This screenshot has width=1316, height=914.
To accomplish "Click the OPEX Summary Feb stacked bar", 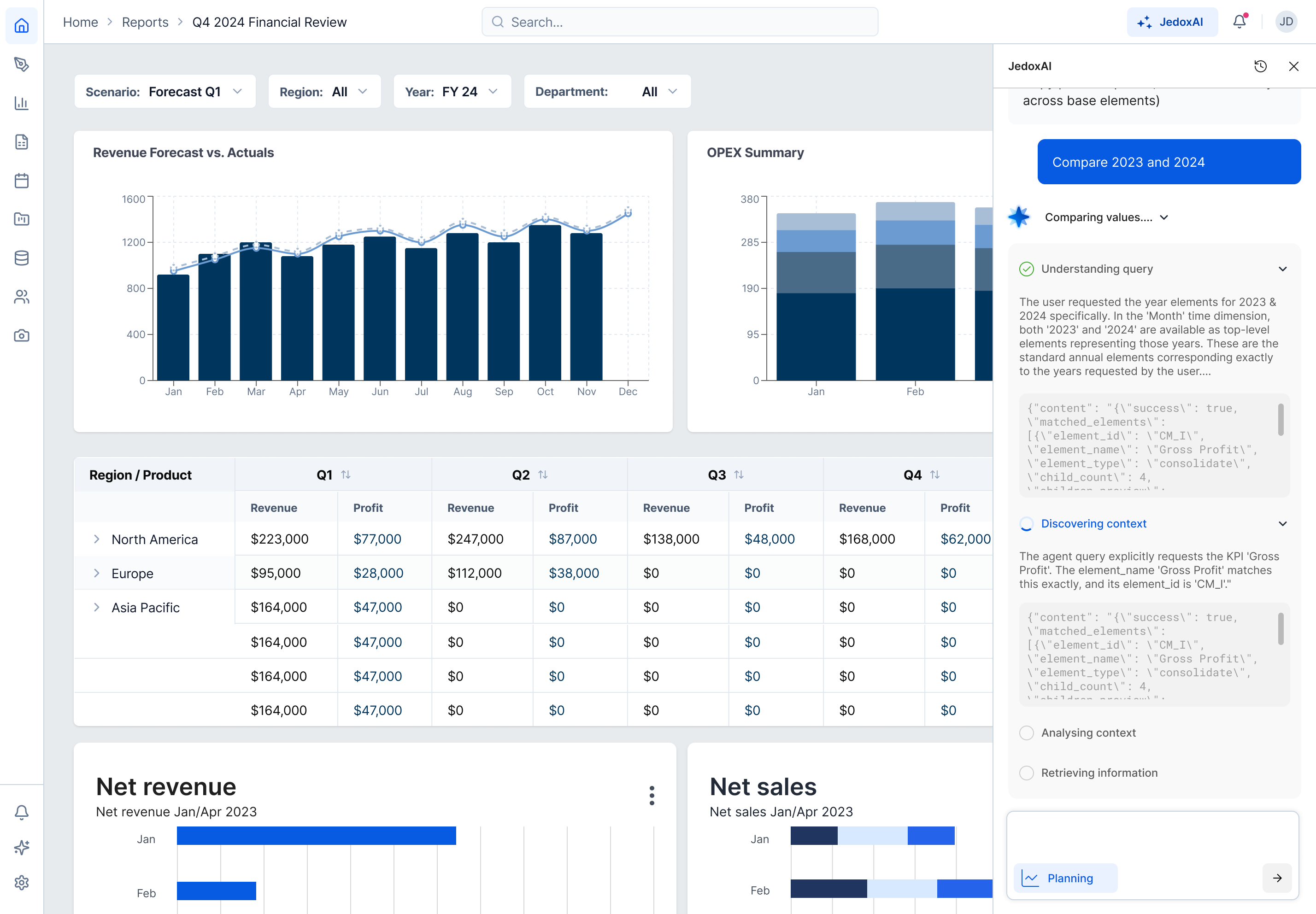I will [915, 291].
